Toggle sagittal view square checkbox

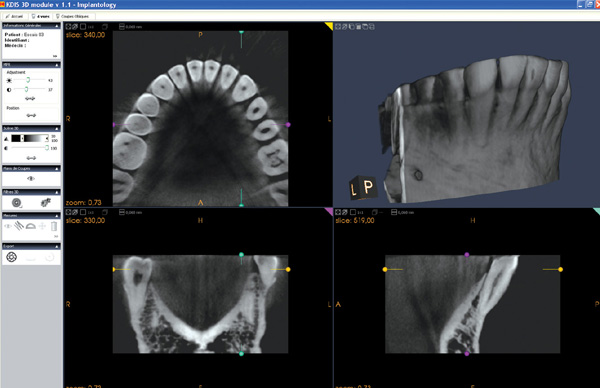353,212
